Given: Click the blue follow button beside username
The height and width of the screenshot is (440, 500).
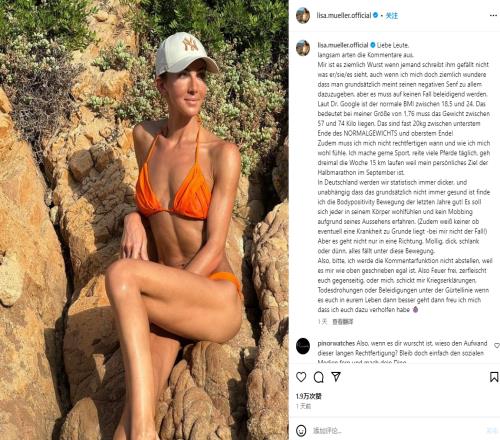Looking at the screenshot, I should tap(392, 15).
